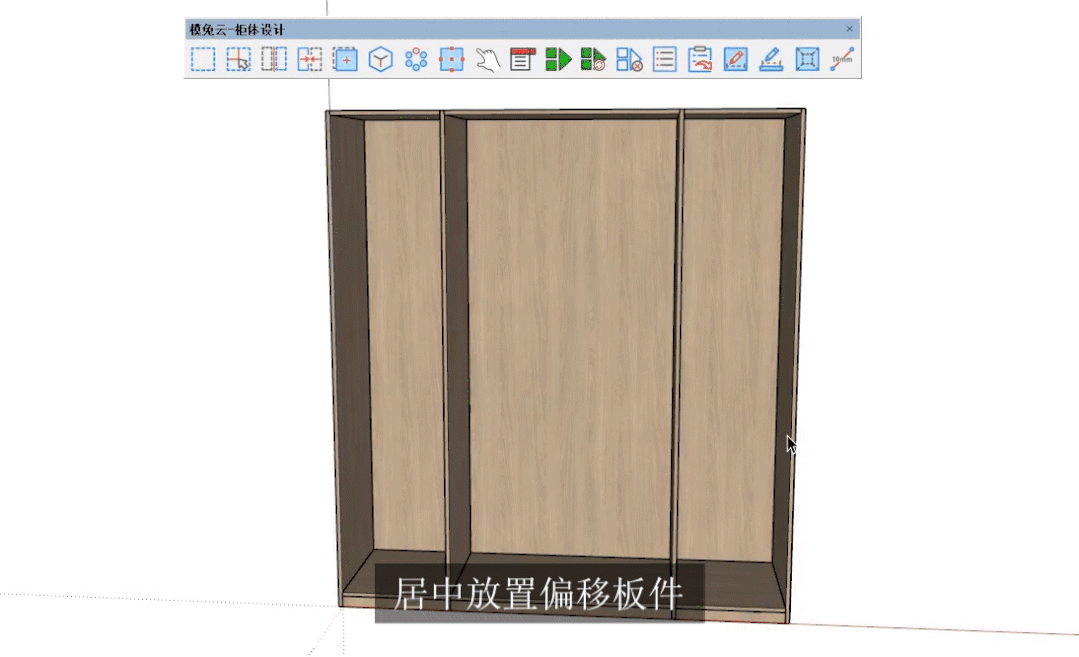
Task: Select the dashed rectangle frame tool
Action: tap(203, 60)
